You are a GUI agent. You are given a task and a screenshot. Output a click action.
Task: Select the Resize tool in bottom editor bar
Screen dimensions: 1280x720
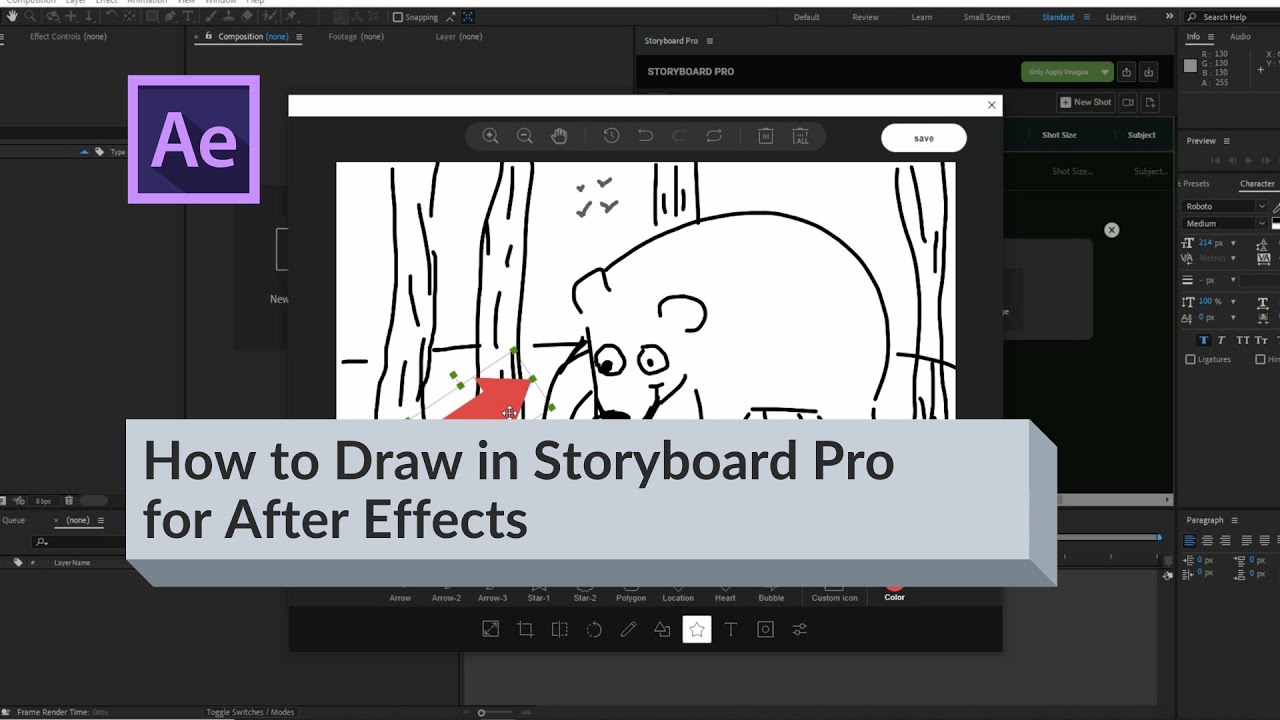[x=491, y=629]
